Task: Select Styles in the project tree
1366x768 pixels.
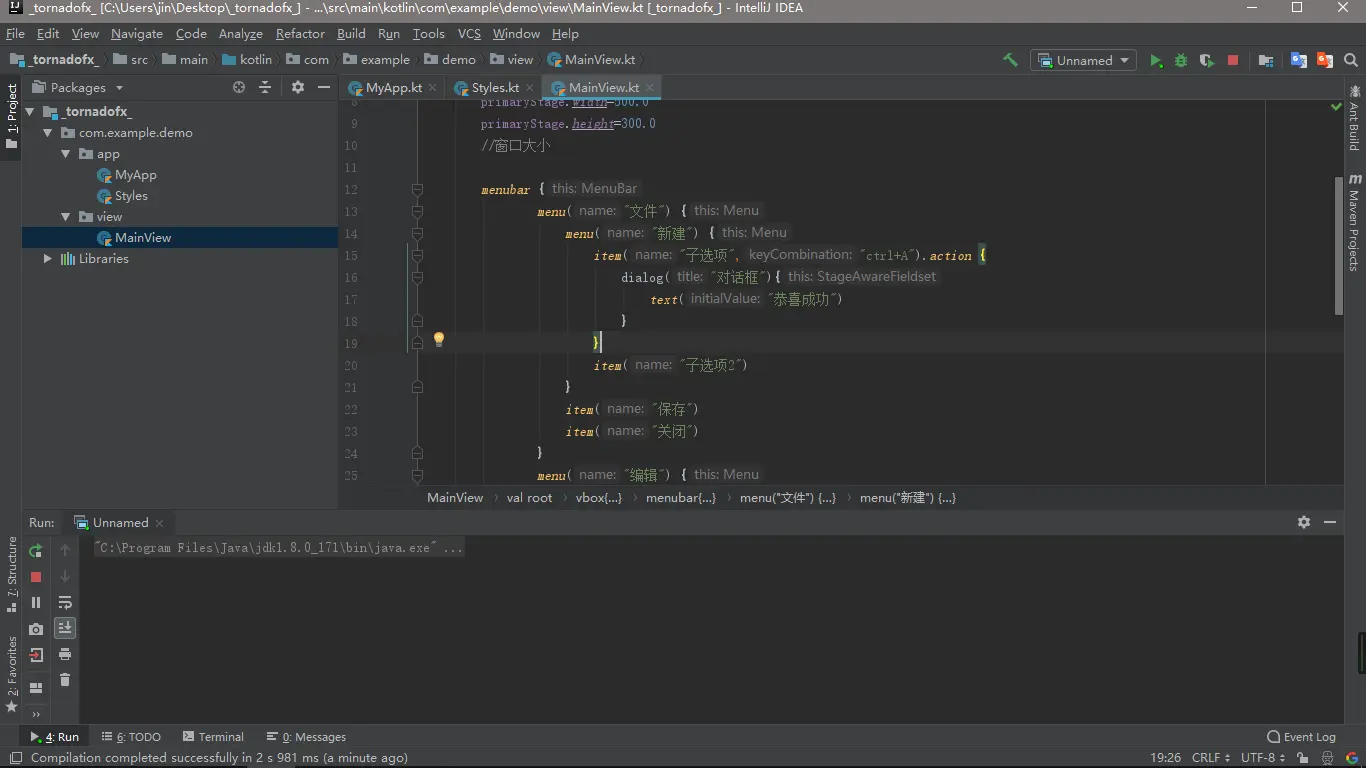Action: click(131, 195)
